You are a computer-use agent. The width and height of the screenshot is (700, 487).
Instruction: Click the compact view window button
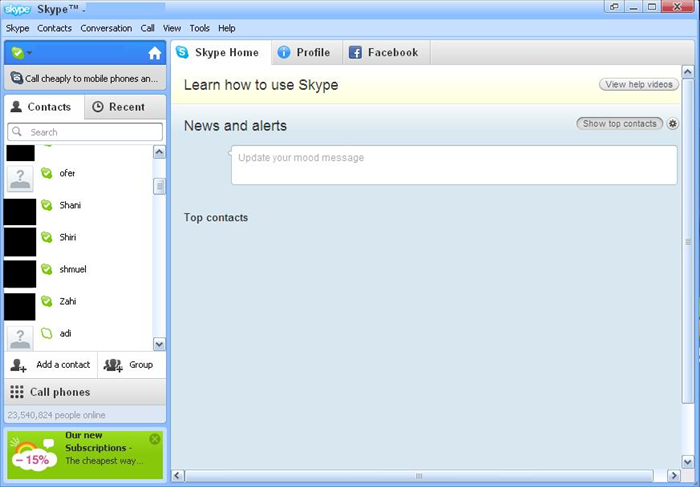(x=614, y=7)
